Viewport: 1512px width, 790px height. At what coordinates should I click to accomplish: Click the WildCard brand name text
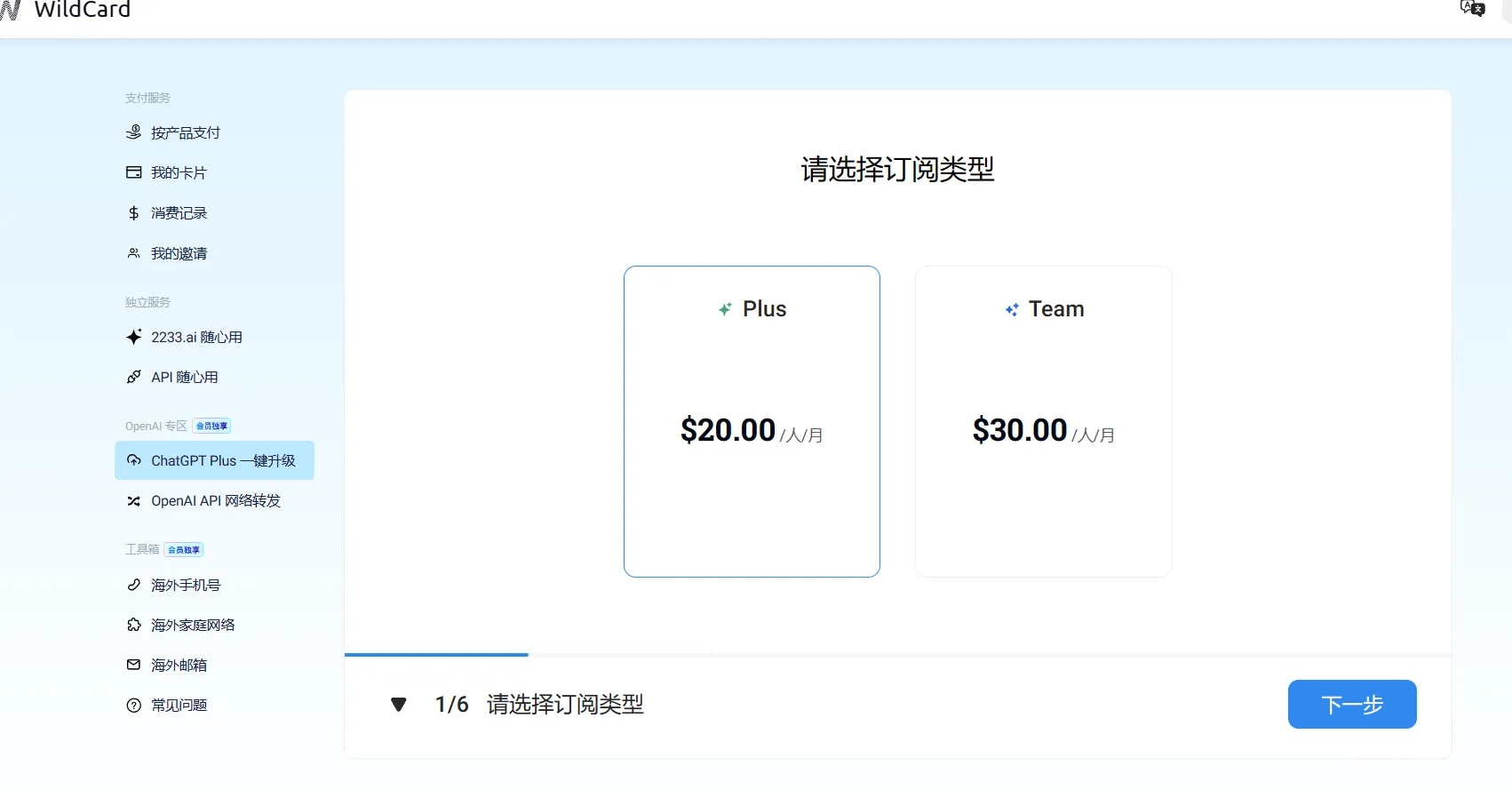[x=83, y=9]
